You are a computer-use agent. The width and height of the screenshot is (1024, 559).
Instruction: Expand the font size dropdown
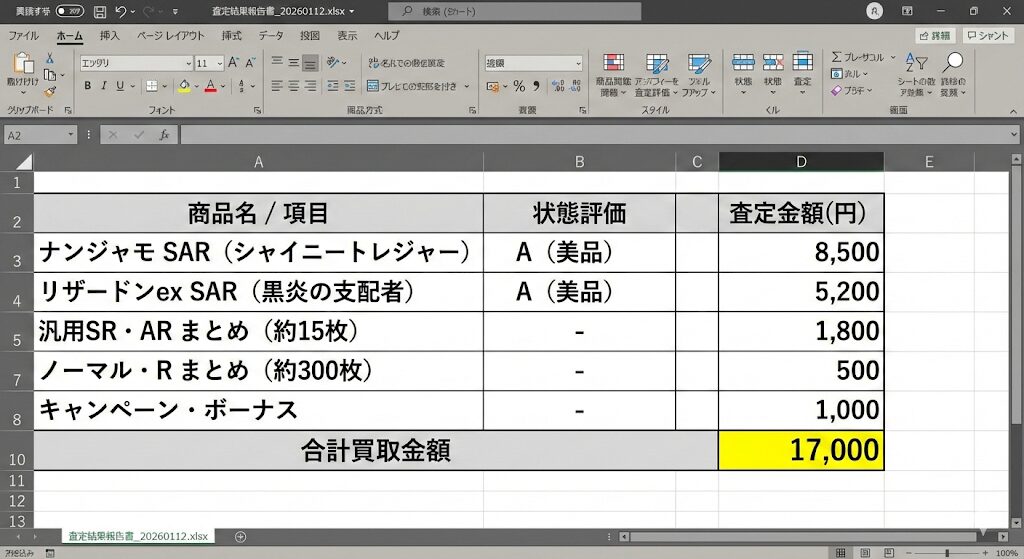point(218,62)
